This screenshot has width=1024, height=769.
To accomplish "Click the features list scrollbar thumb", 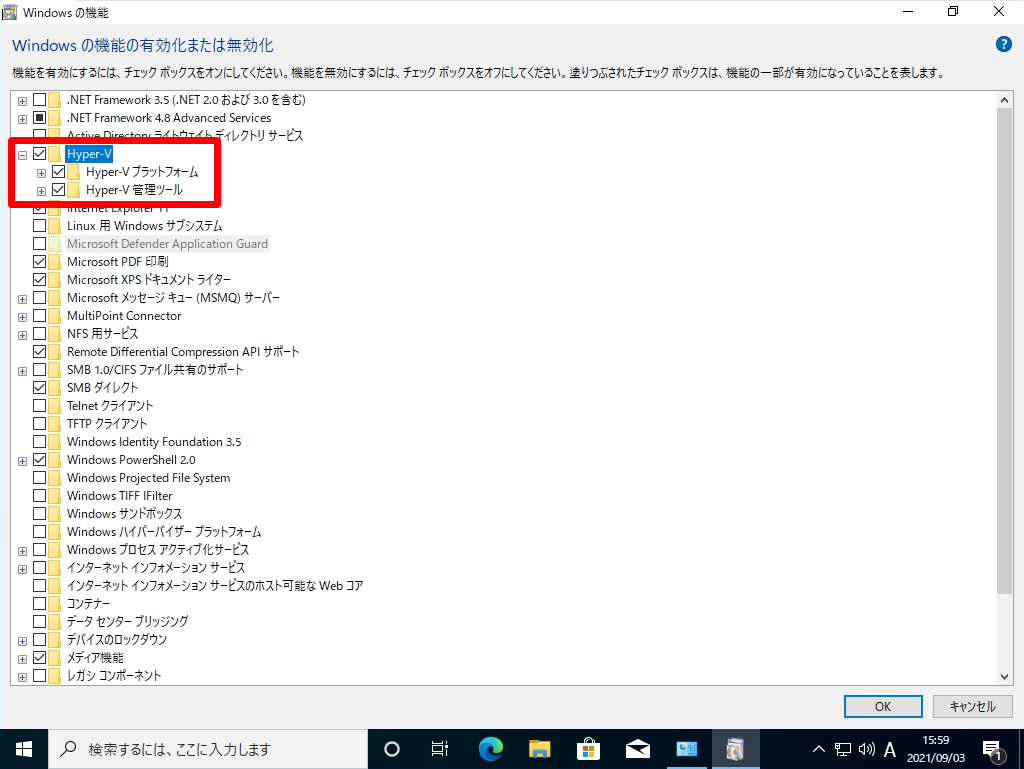I will point(1004,351).
